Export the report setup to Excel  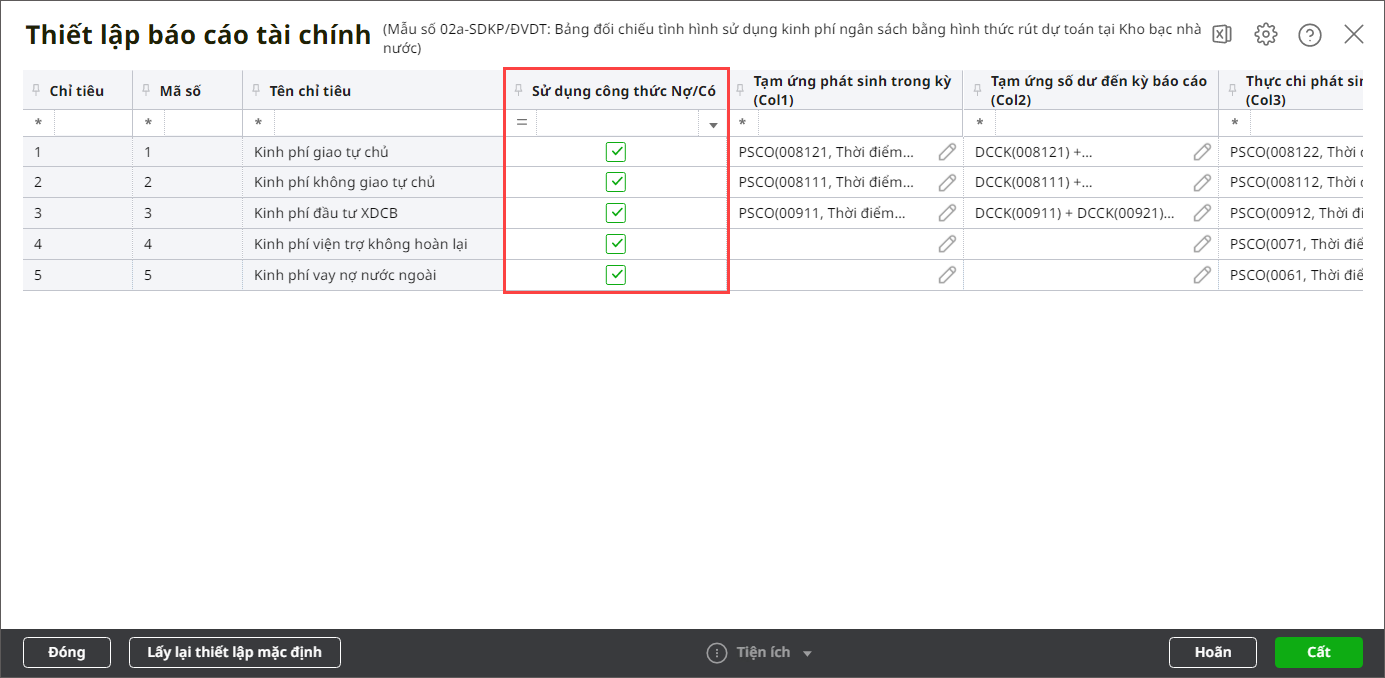[x=1222, y=34]
